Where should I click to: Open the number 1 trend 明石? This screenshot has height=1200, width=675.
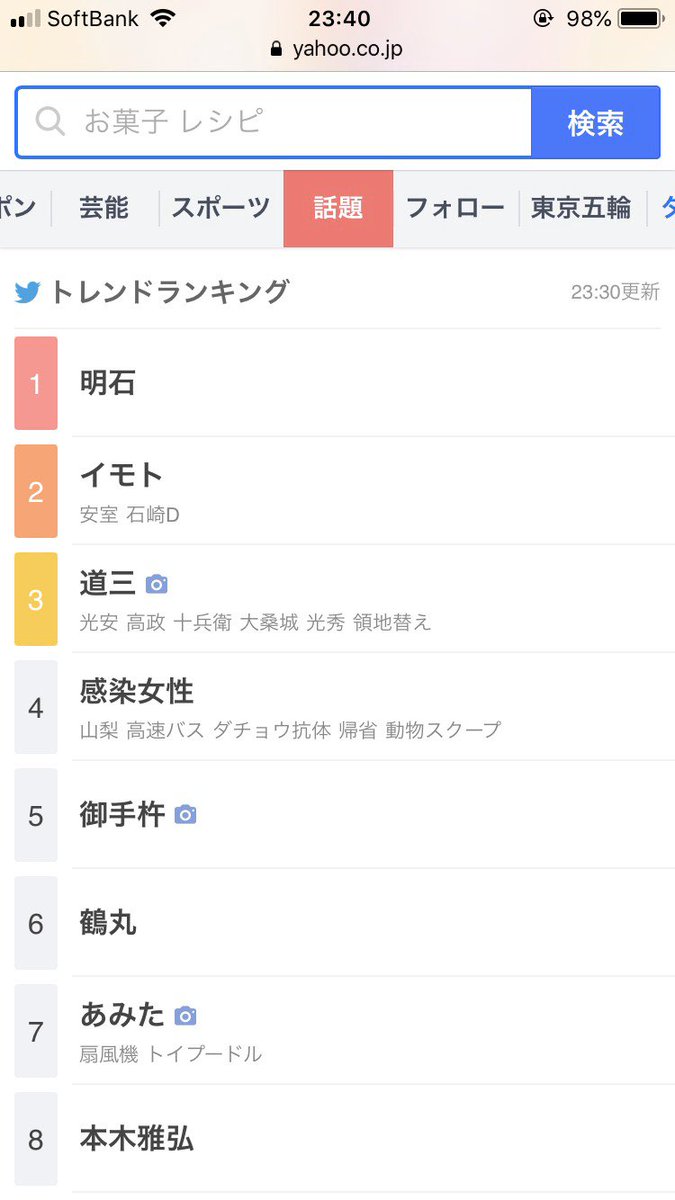tap(337, 383)
